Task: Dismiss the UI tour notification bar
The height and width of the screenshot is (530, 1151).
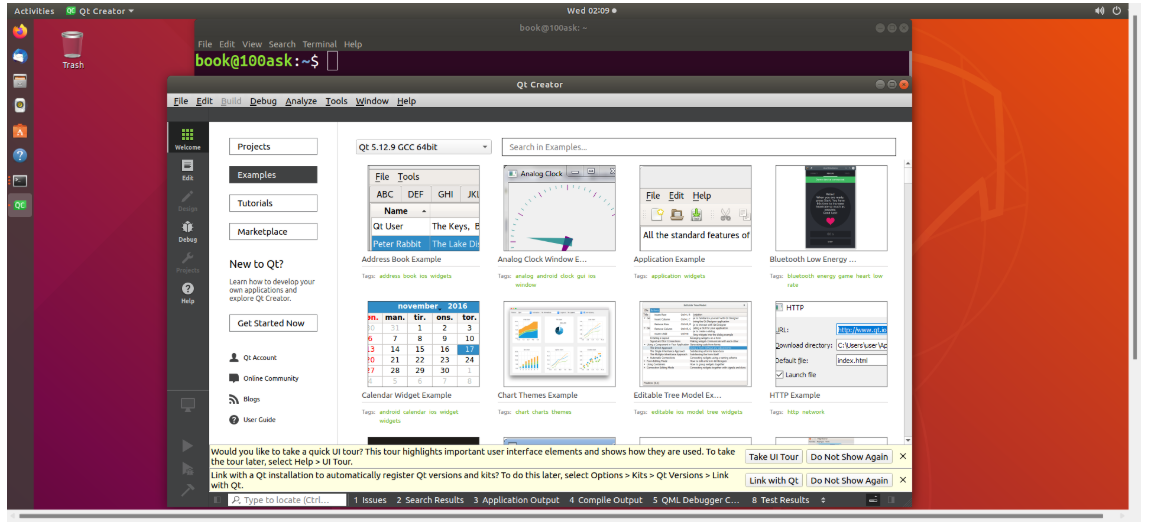Action: pyautogui.click(x=903, y=457)
